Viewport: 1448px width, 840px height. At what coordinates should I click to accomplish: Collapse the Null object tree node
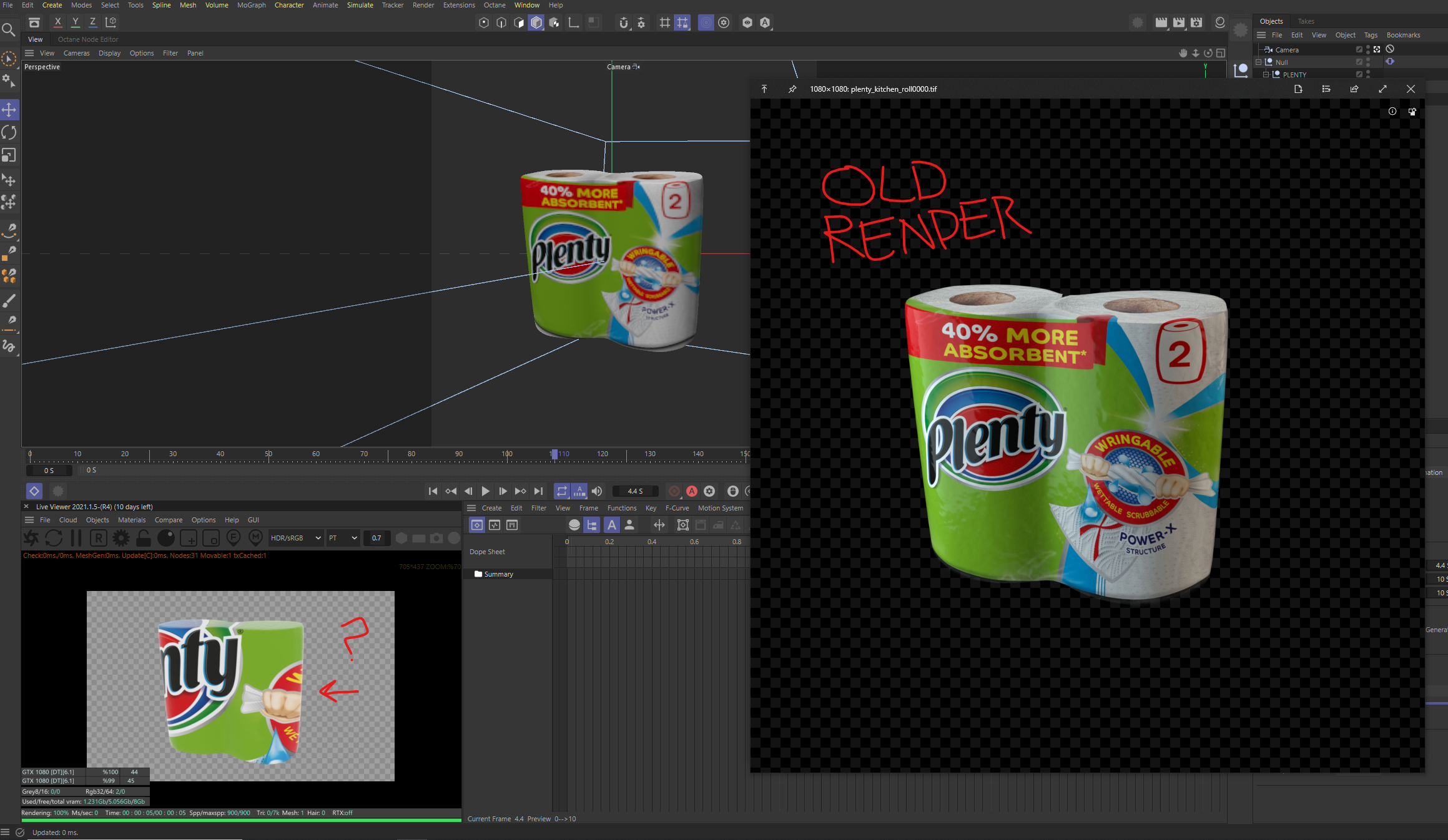1259,62
